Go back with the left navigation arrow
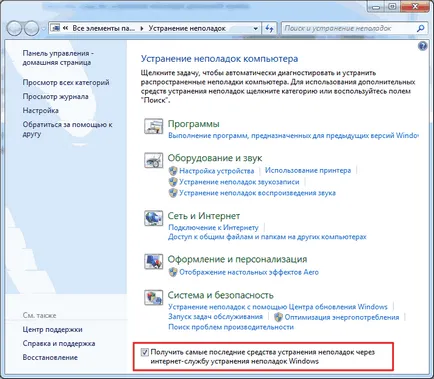 pyautogui.click(x=14, y=29)
